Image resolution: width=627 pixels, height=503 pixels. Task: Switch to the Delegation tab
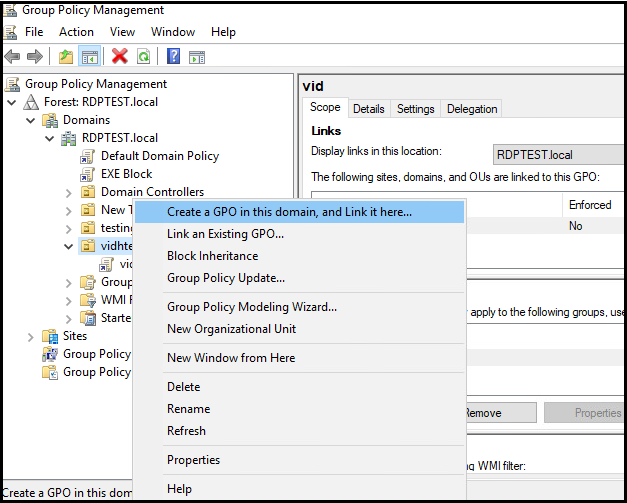click(472, 109)
